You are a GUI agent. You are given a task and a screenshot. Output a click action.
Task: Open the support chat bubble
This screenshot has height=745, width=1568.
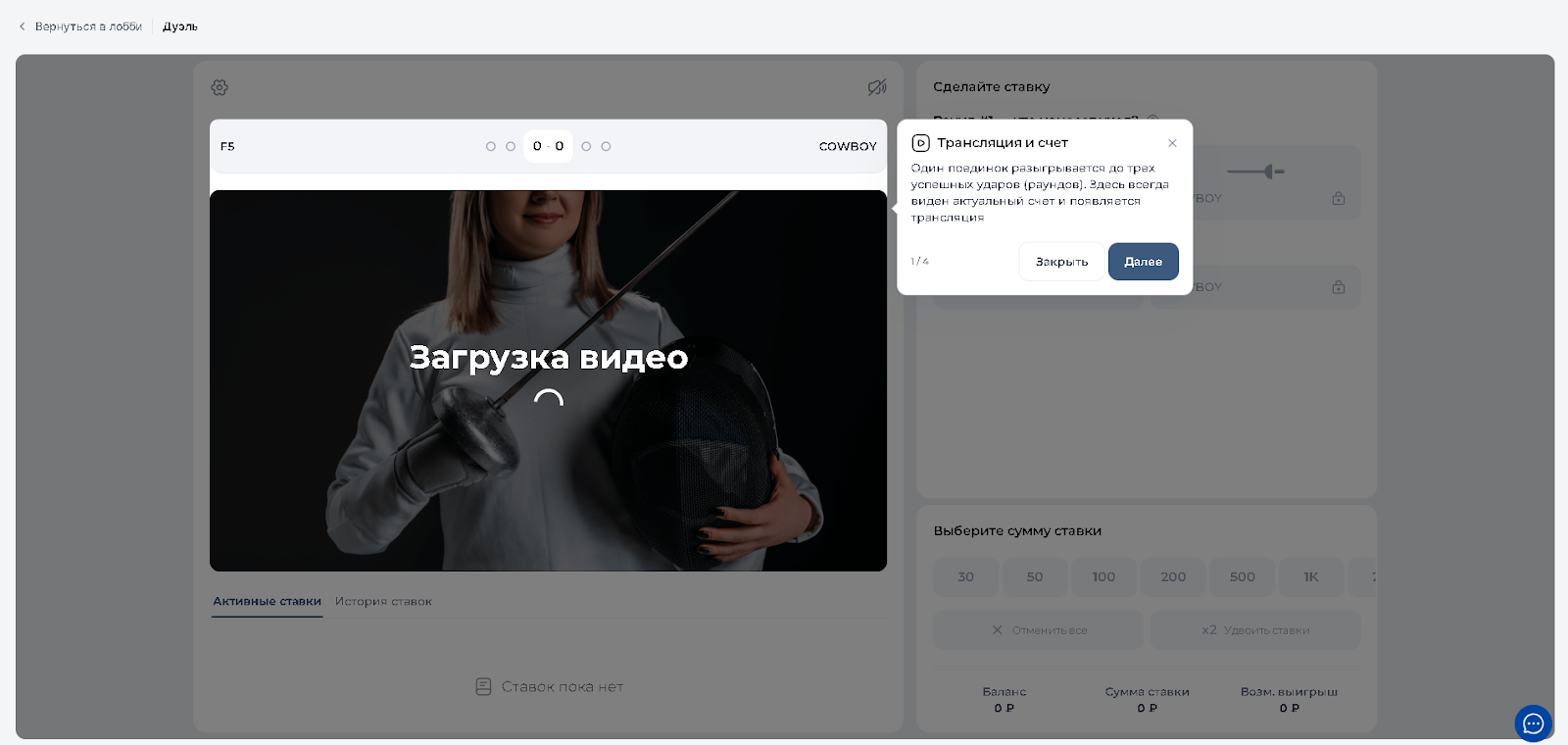(1533, 723)
